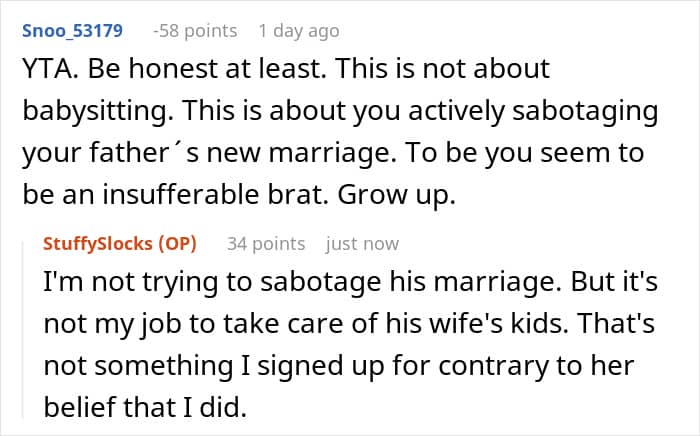Click "belief that I did." final line

(x=145, y=407)
